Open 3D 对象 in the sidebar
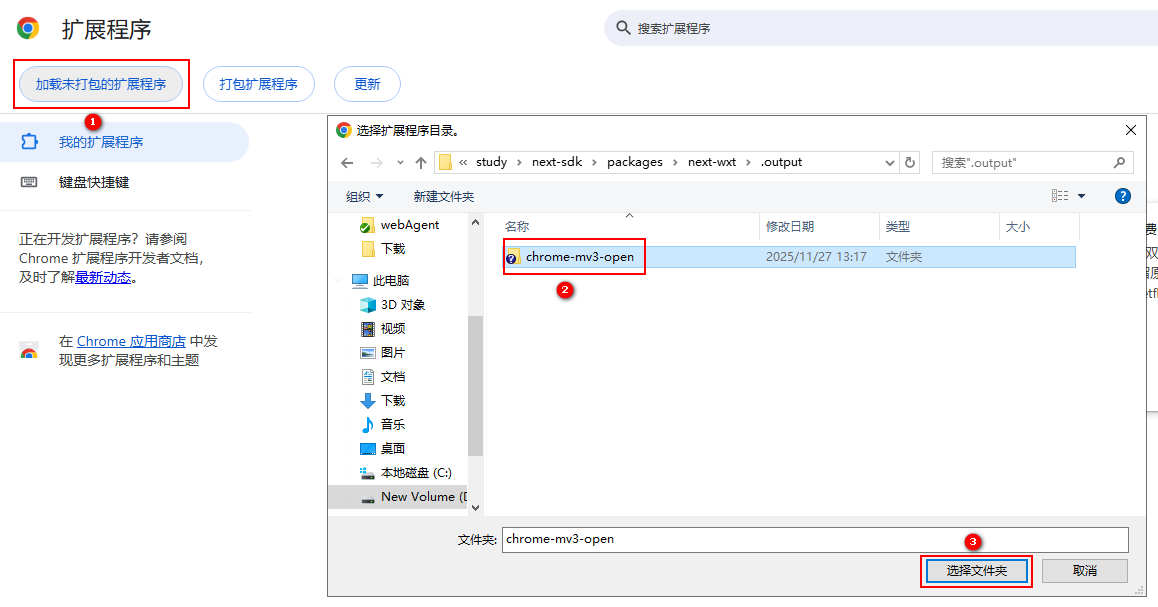1158x607 pixels. point(402,304)
